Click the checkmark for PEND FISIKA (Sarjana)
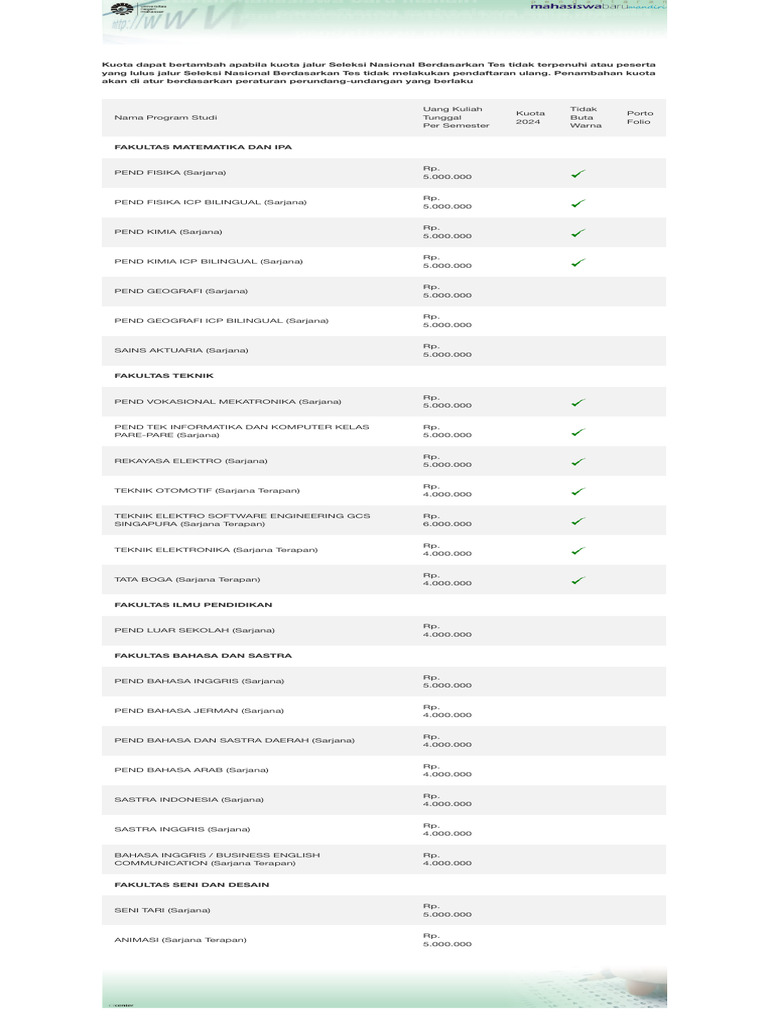 [x=578, y=174]
